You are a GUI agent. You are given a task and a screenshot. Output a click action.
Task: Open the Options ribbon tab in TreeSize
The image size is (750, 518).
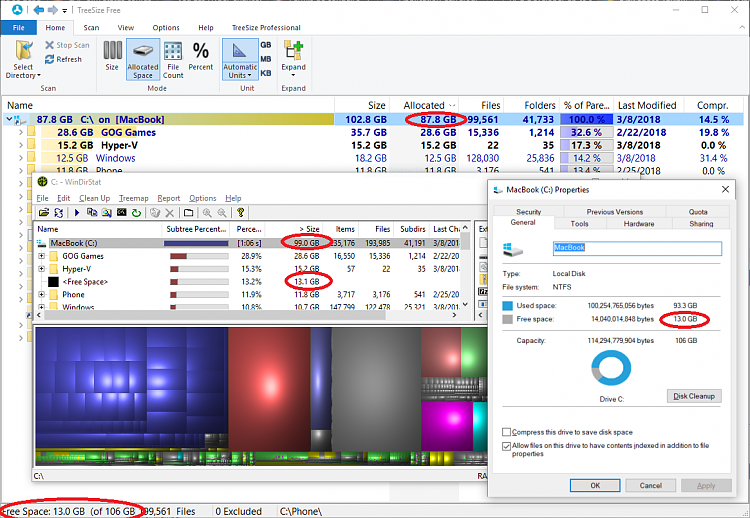pyautogui.click(x=166, y=28)
